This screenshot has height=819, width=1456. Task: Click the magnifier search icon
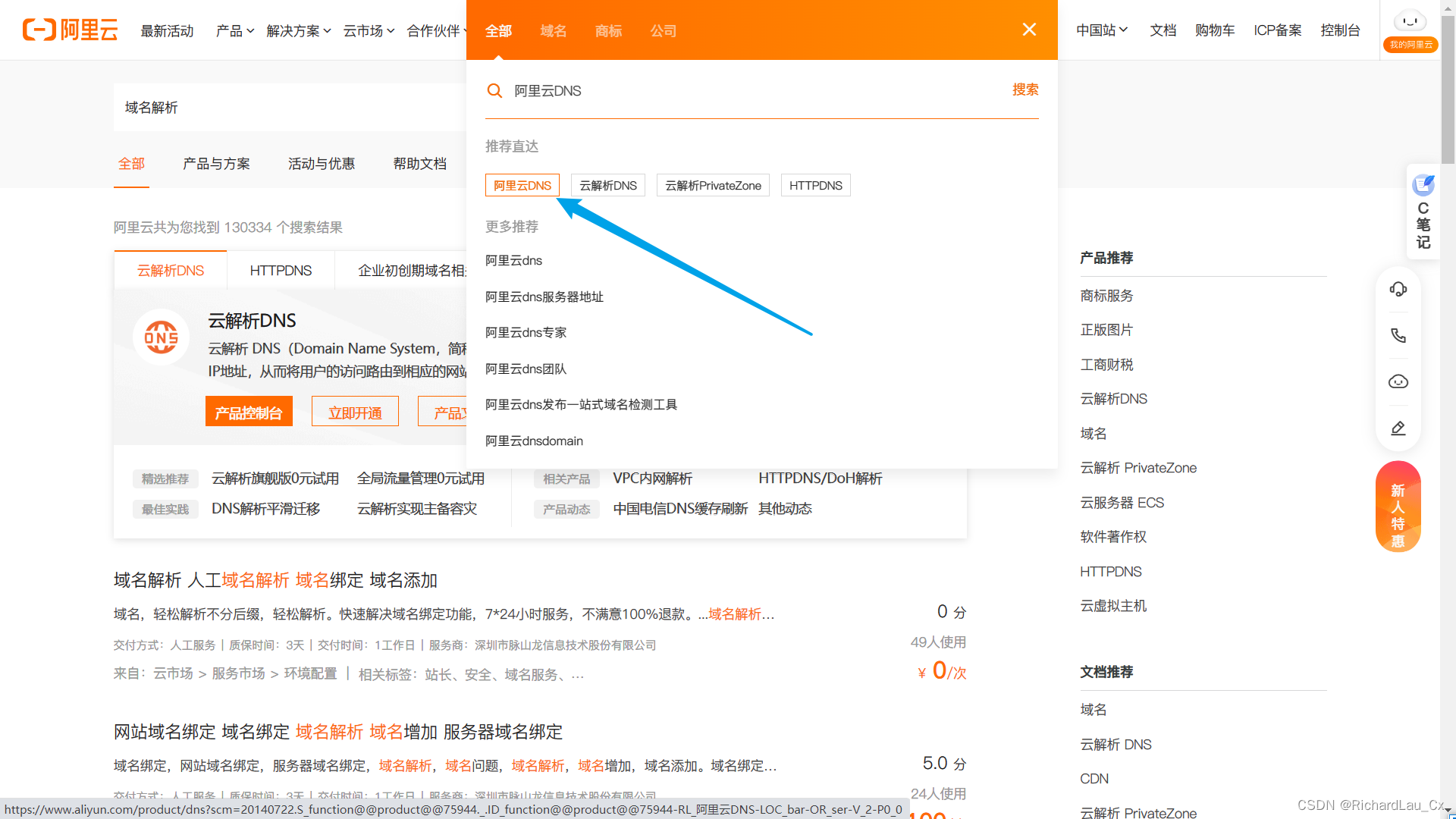pyautogui.click(x=494, y=91)
